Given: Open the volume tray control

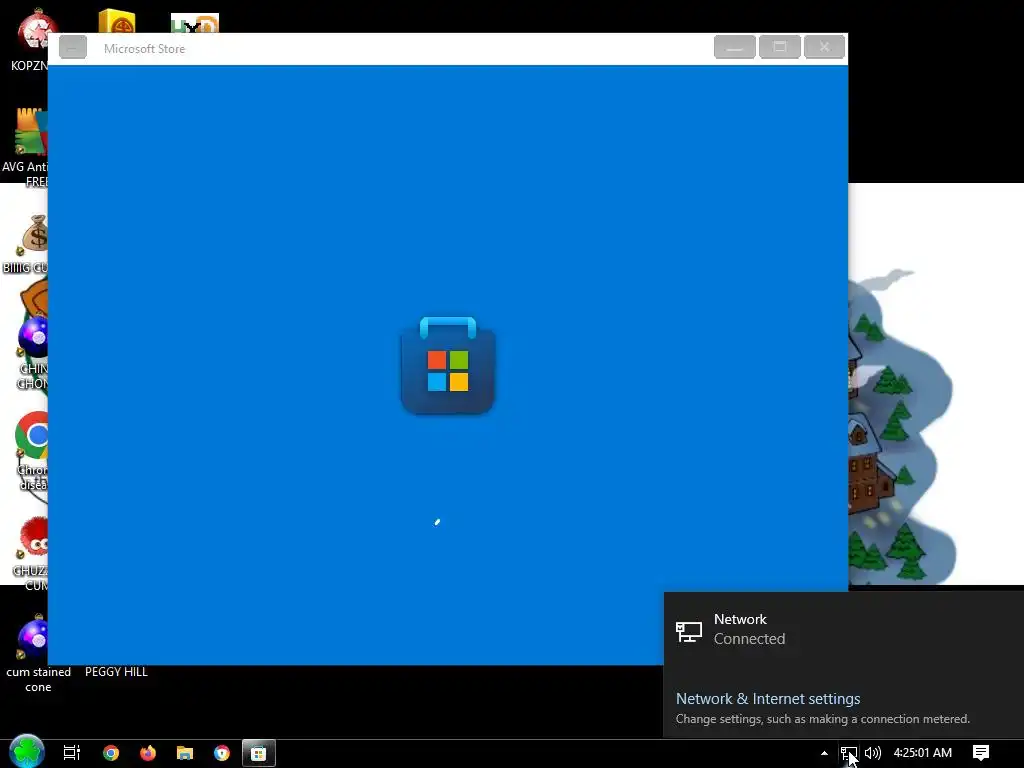Looking at the screenshot, I should tap(872, 753).
